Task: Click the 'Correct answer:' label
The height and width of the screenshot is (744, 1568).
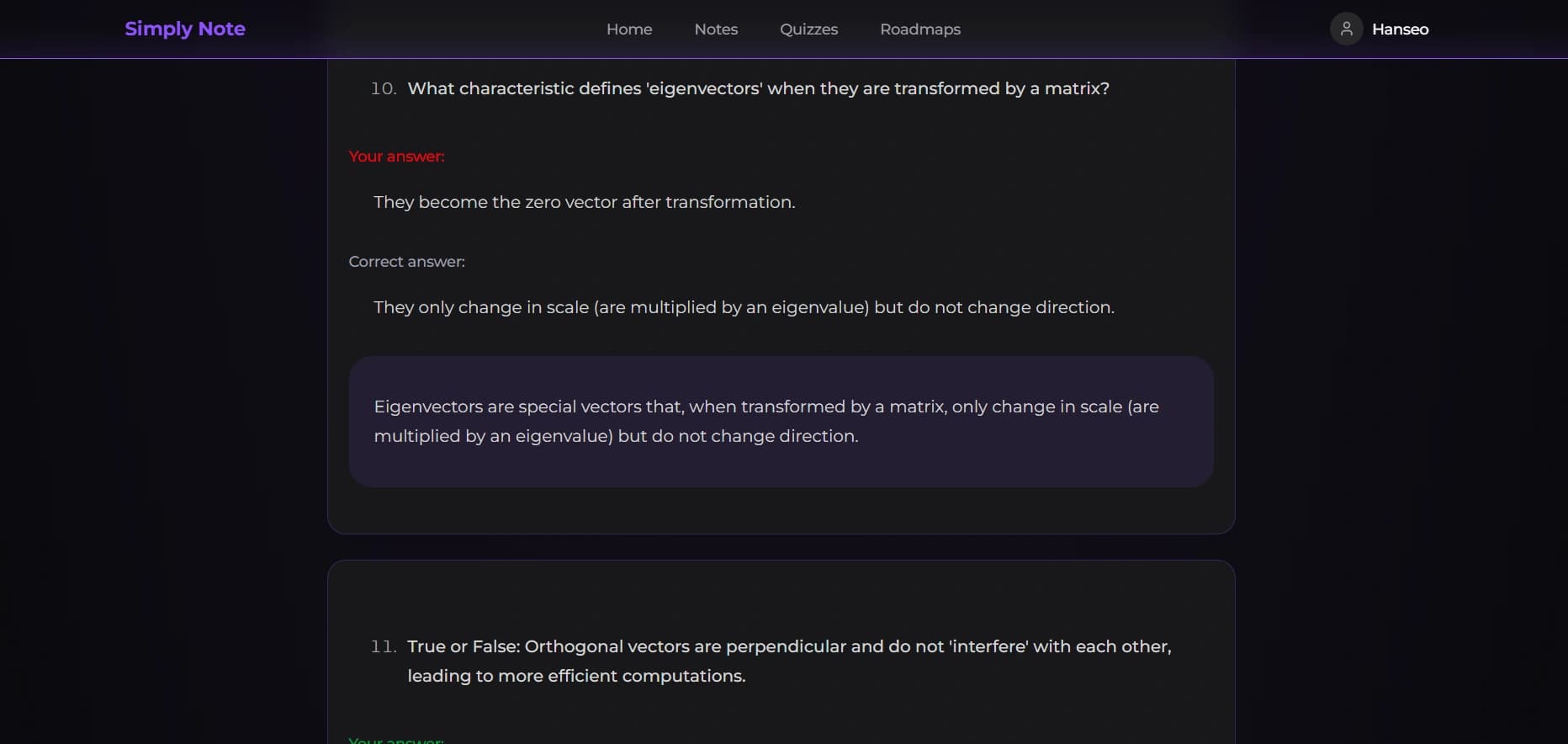Action: tap(406, 262)
